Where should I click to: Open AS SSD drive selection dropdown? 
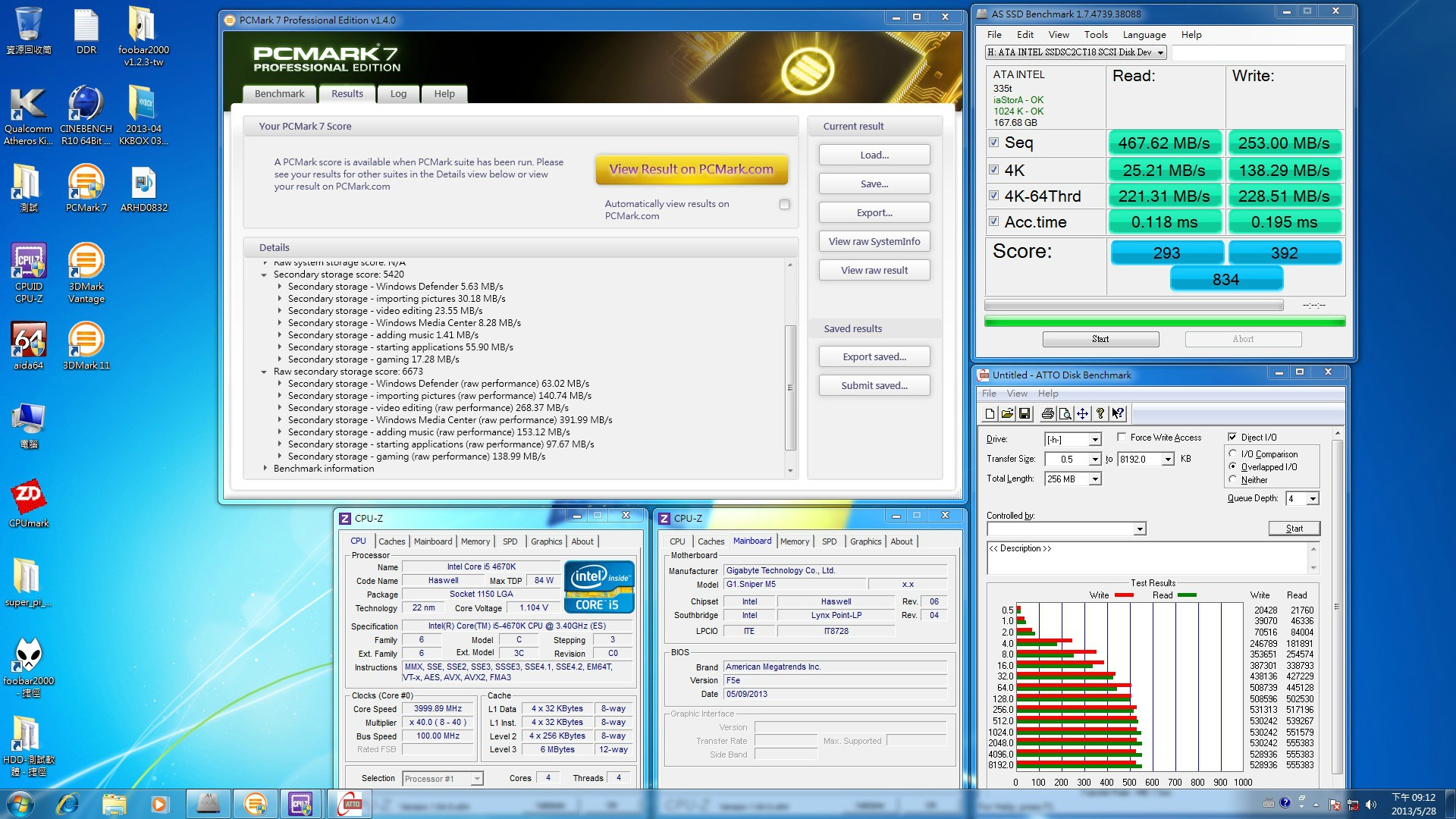click(1160, 52)
